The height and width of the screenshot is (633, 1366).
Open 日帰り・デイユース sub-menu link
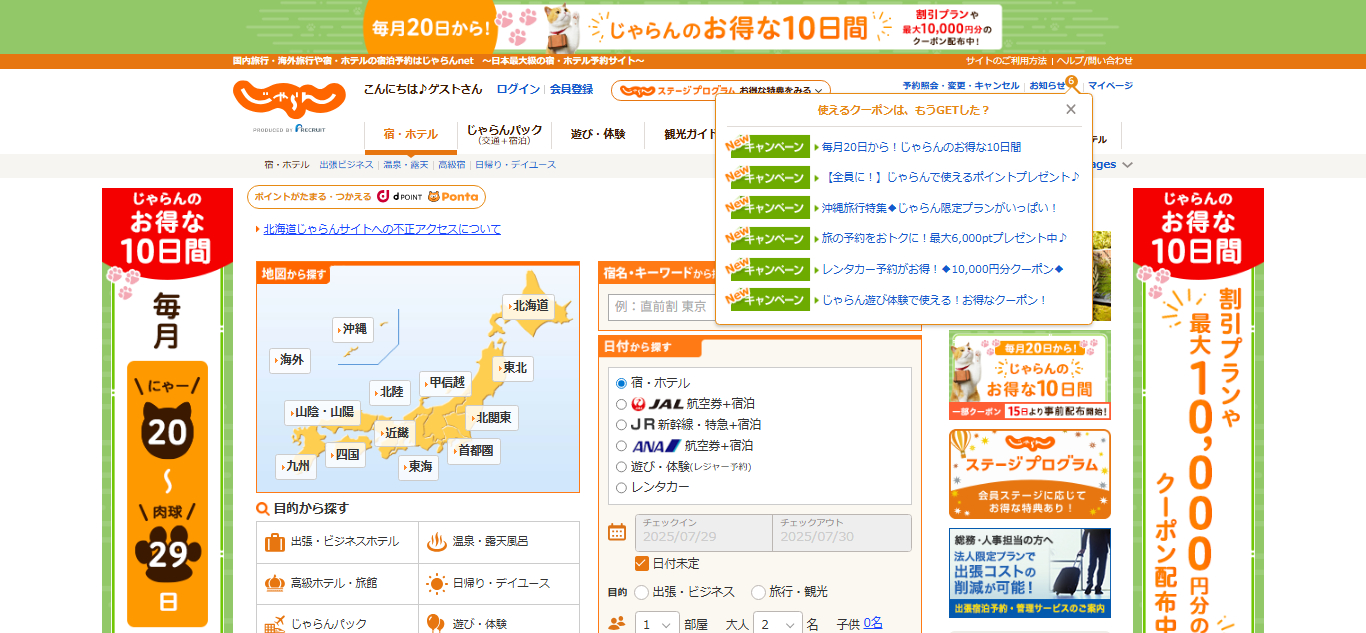(515, 165)
